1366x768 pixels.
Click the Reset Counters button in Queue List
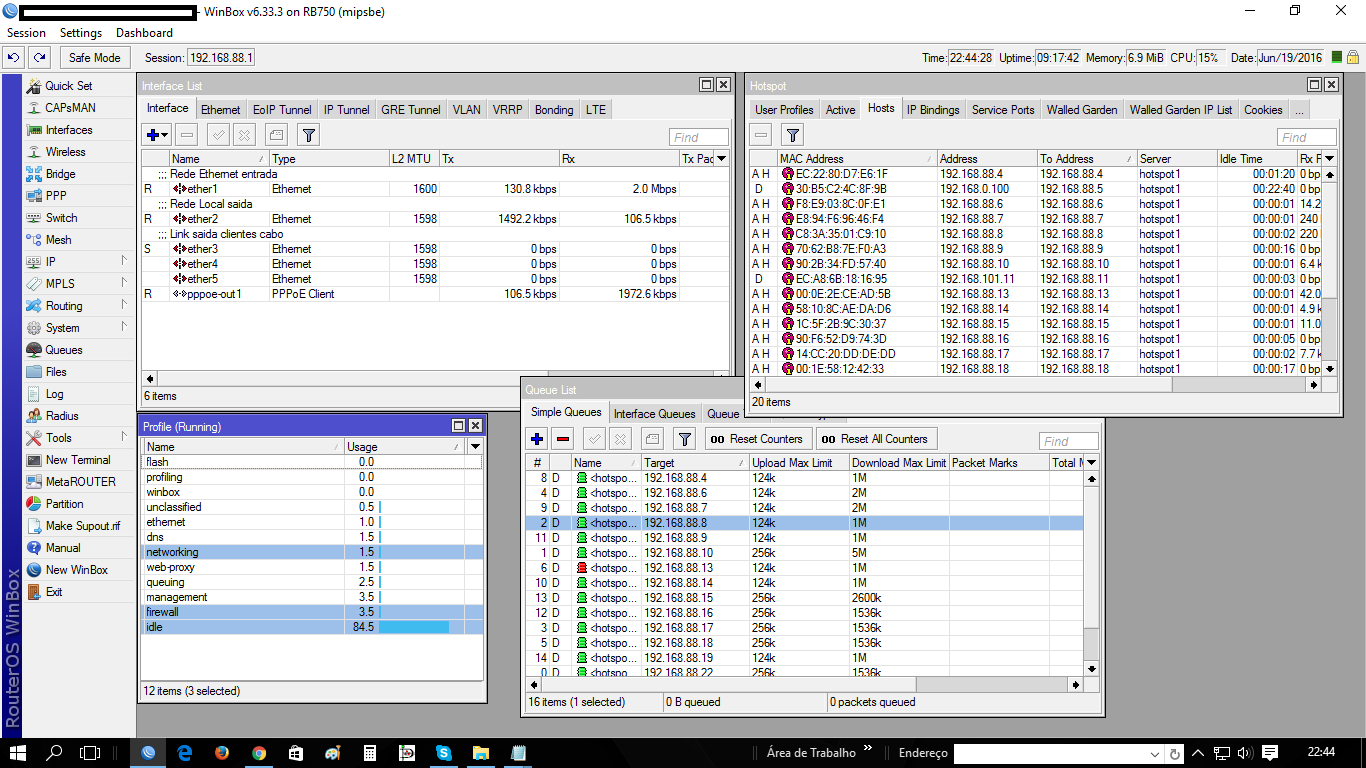point(757,439)
